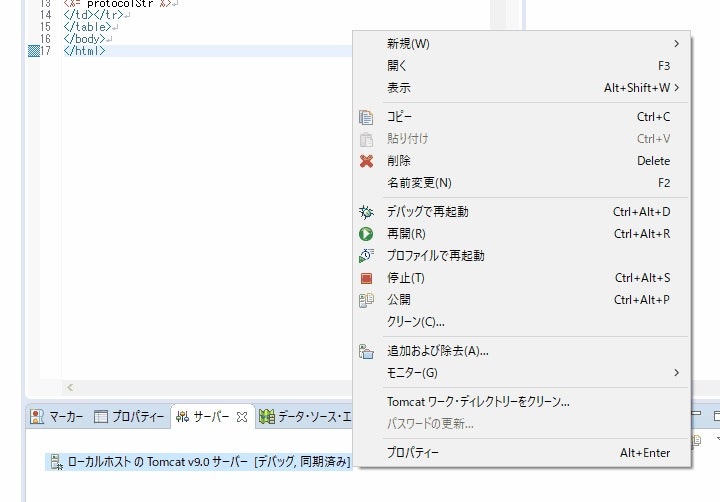Click the サーバー tab icon
The image size is (720, 502).
[x=182, y=417]
